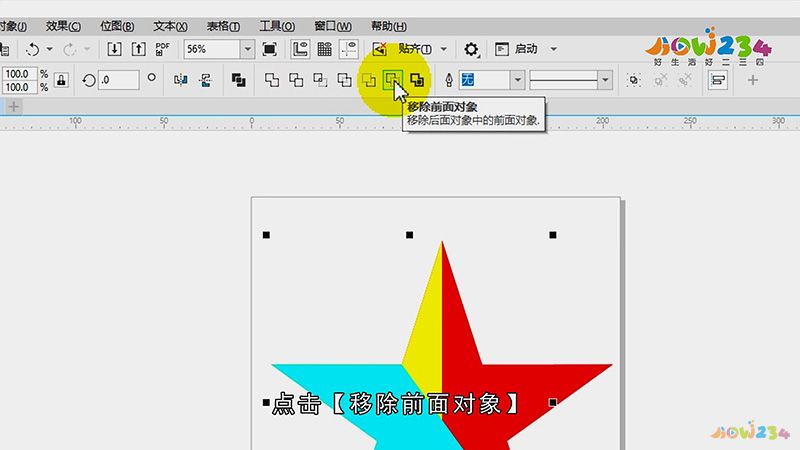Toggle show guidelines button
The image size is (800, 450).
[348, 49]
